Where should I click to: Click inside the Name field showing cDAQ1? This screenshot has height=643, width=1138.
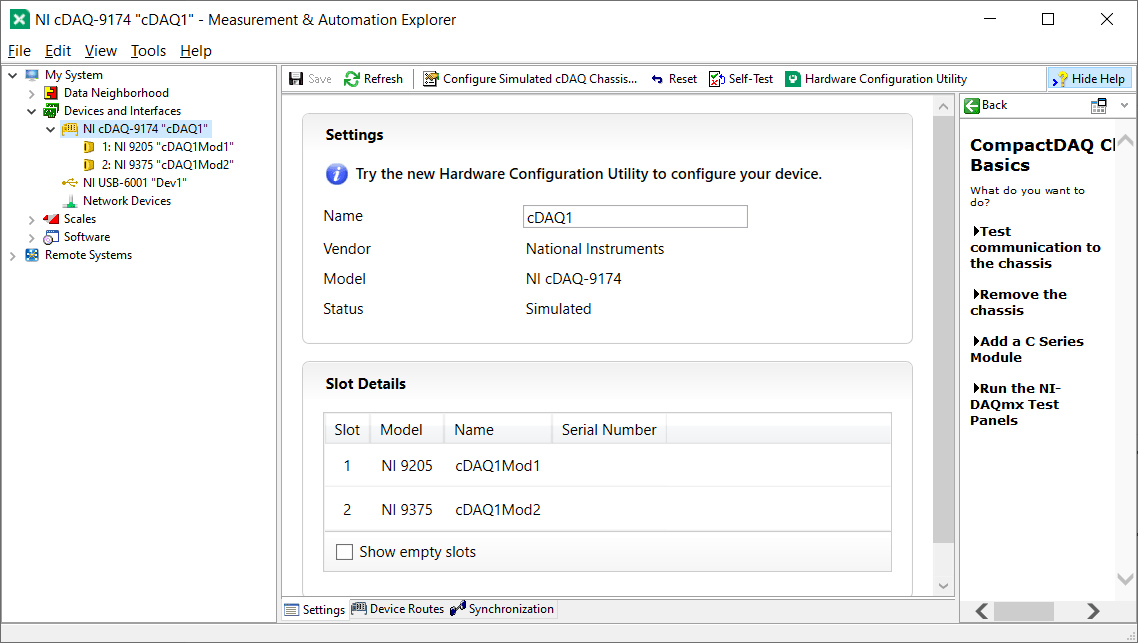634,216
